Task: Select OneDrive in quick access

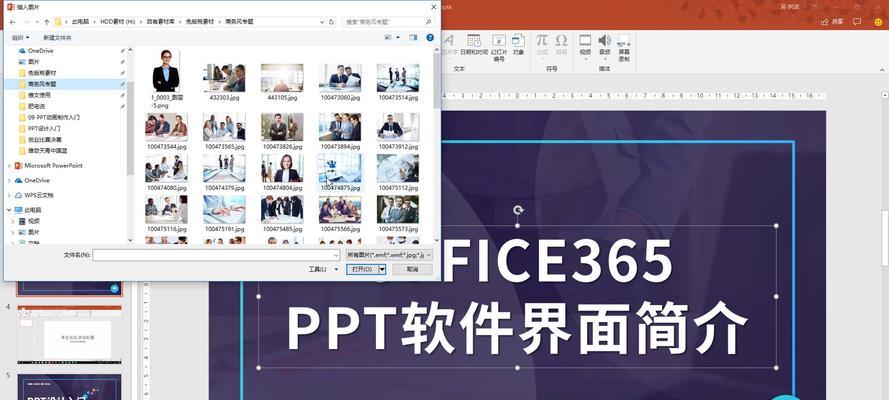Action: (40, 50)
